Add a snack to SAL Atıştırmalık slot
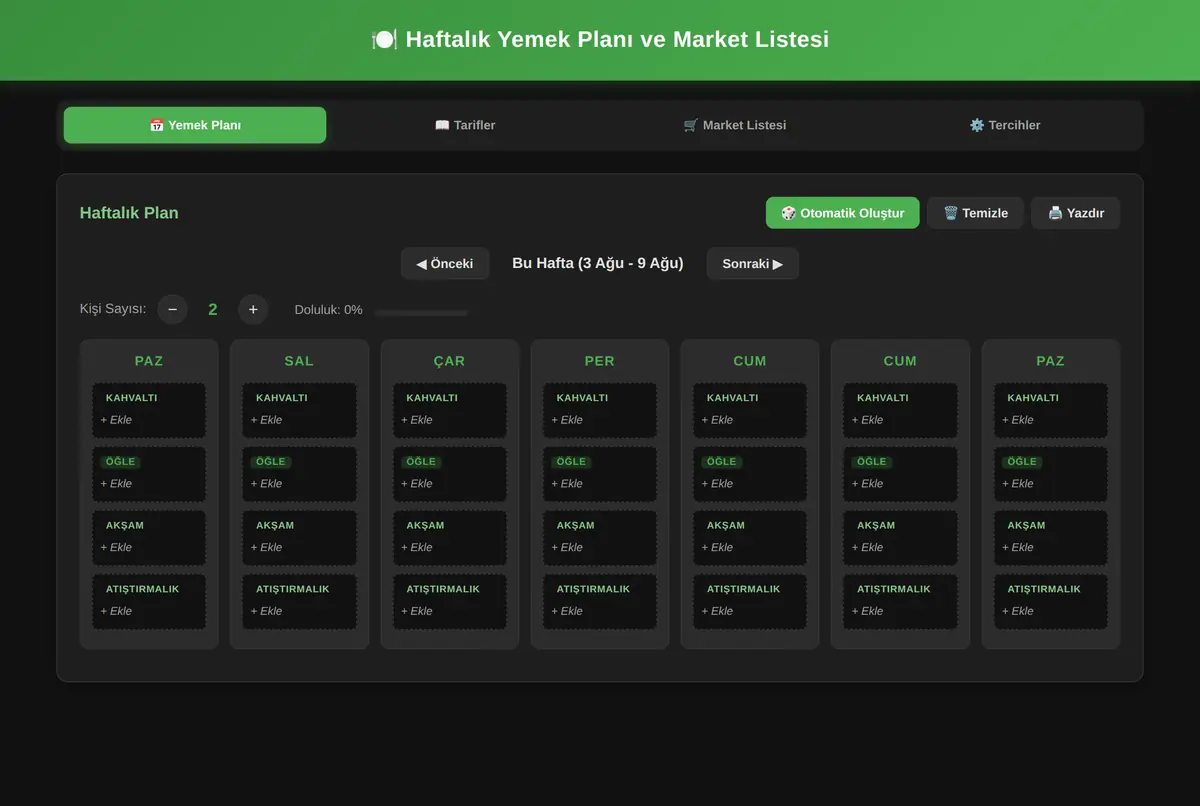This screenshot has width=1200, height=806. coord(299,602)
